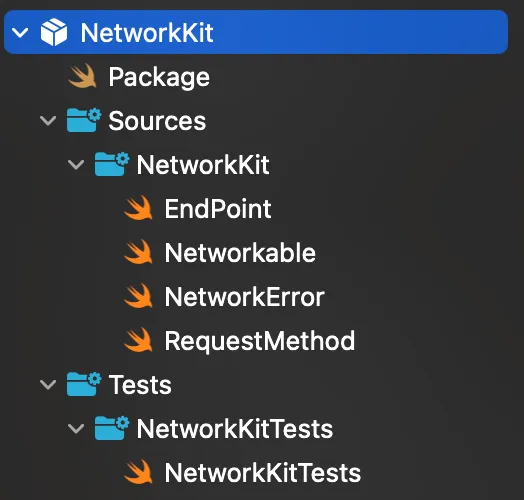Collapse the NetworkKitTests folder chevron
The height and width of the screenshot is (500, 524).
tap(76, 428)
